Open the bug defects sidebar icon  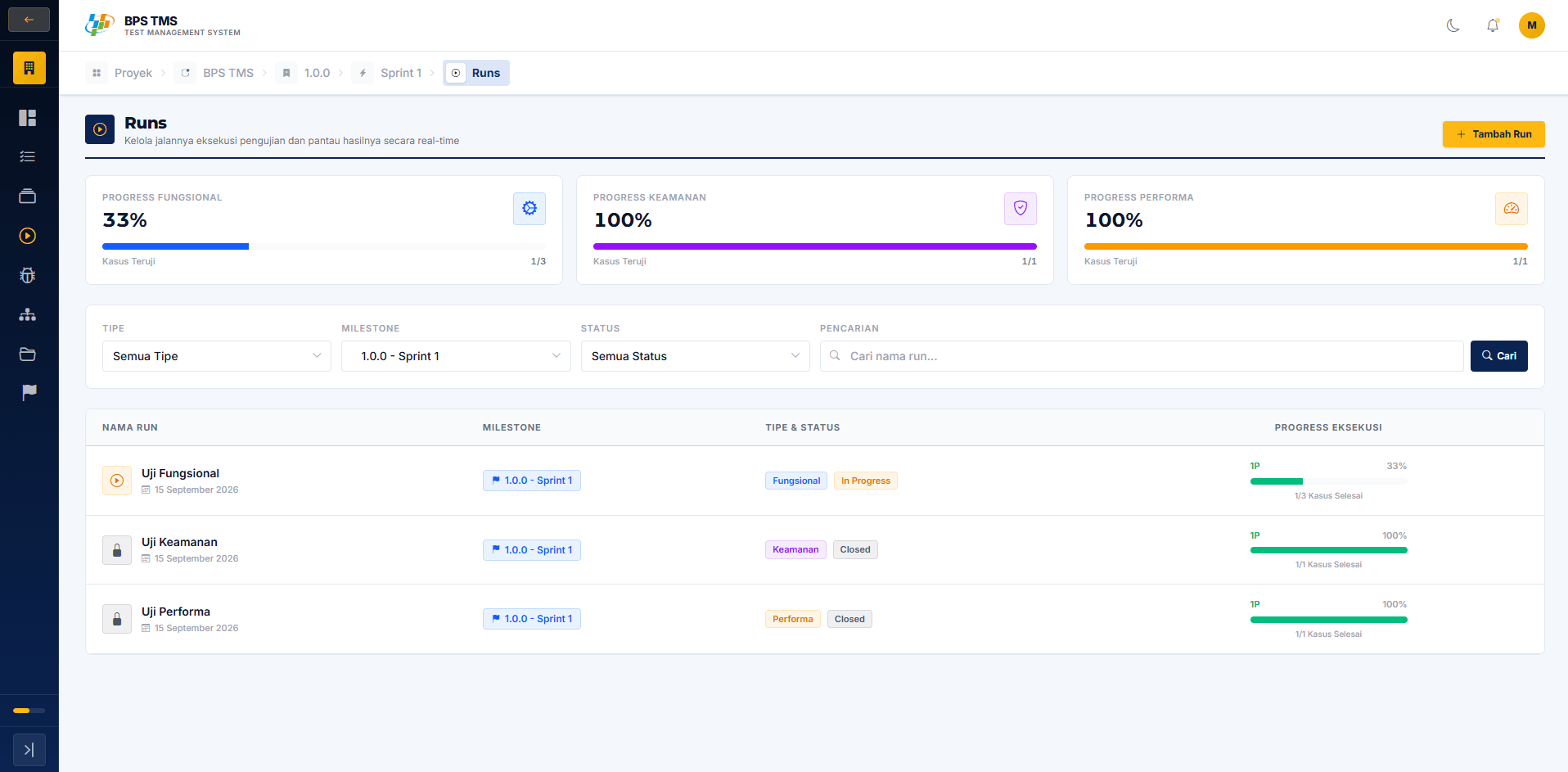click(28, 275)
